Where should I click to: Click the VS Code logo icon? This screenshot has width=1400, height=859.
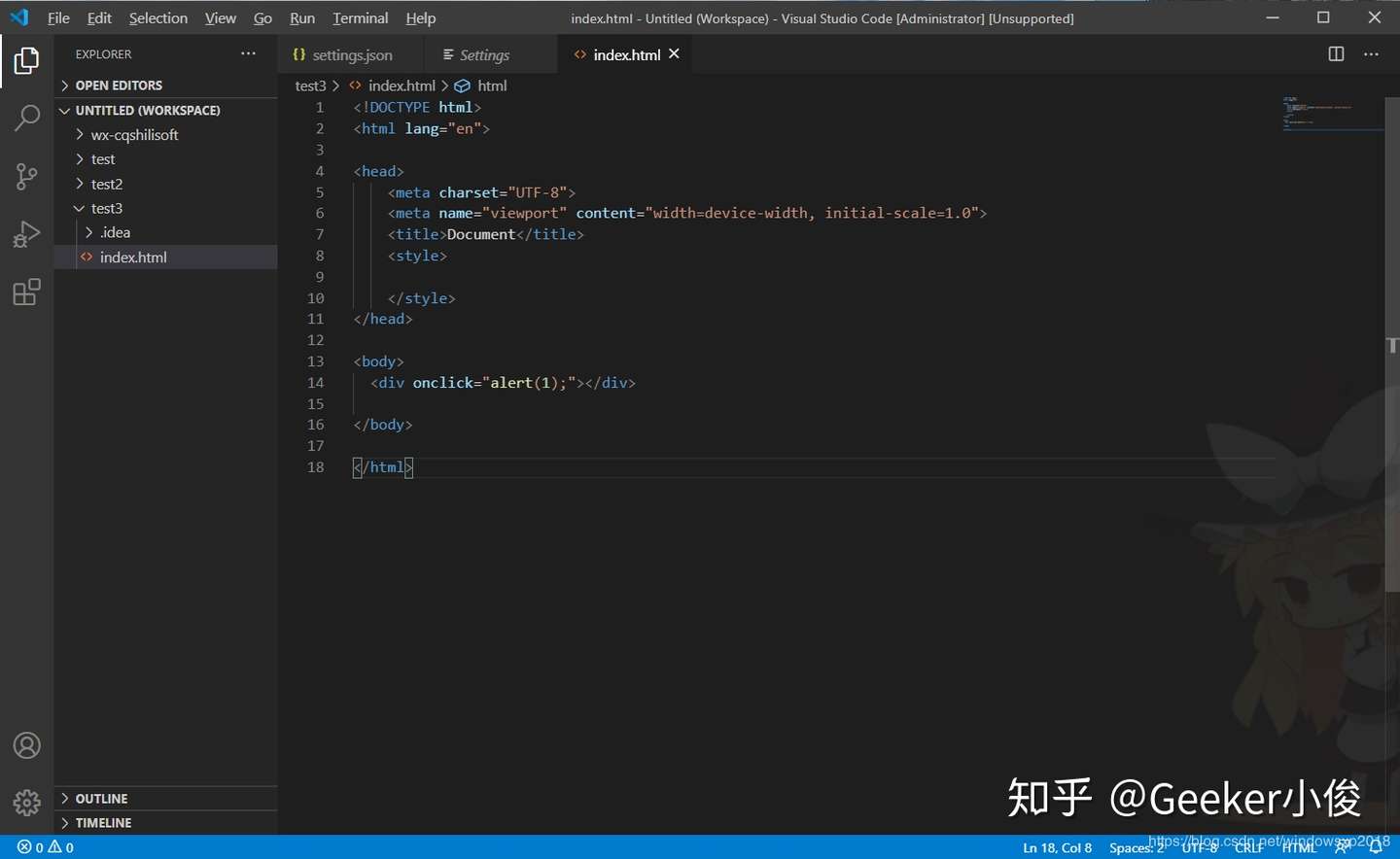pyautogui.click(x=19, y=17)
